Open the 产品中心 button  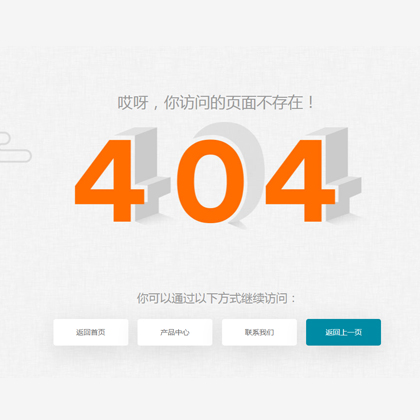[x=175, y=332]
